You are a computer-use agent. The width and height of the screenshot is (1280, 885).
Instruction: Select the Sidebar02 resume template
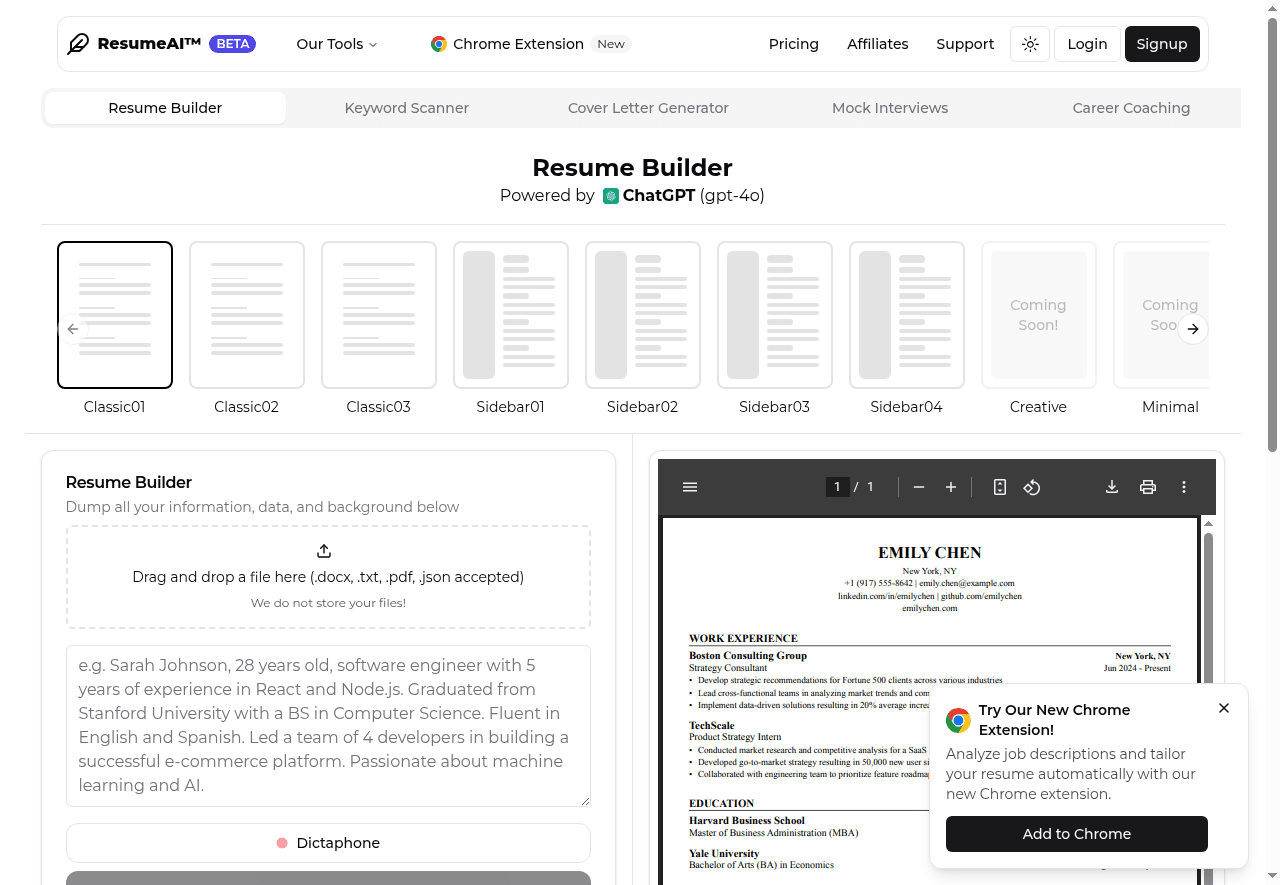642,315
